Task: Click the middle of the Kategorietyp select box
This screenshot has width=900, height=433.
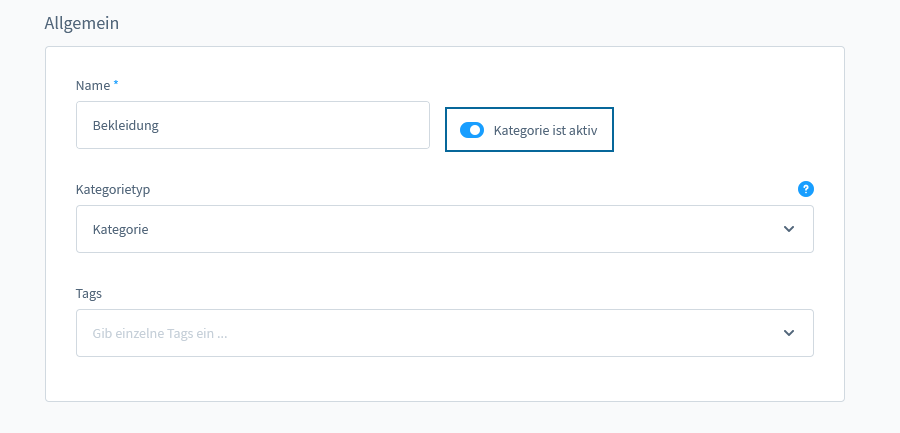Action: [x=445, y=229]
